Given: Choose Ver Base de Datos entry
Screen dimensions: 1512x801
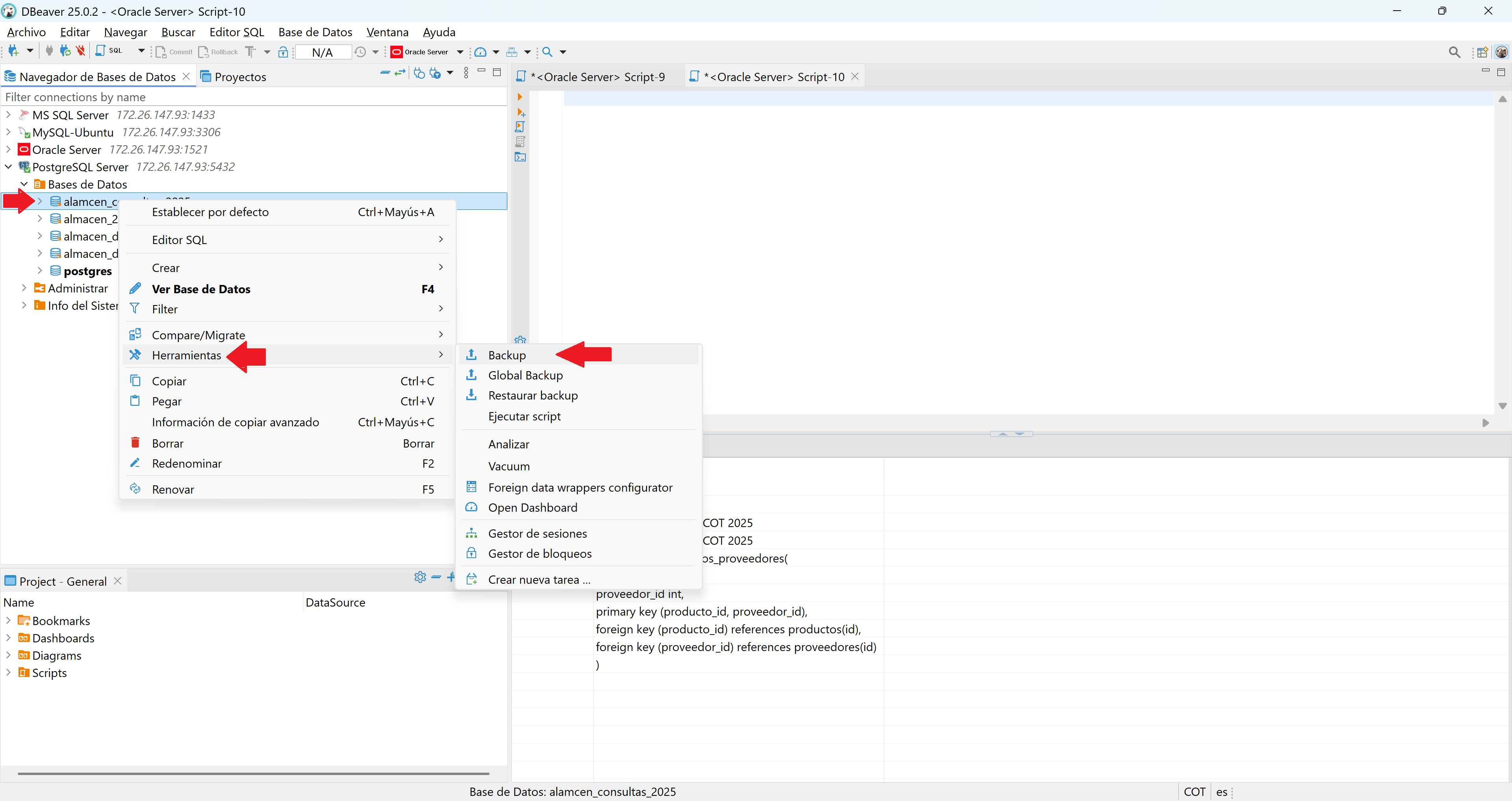Looking at the screenshot, I should coord(288,289).
